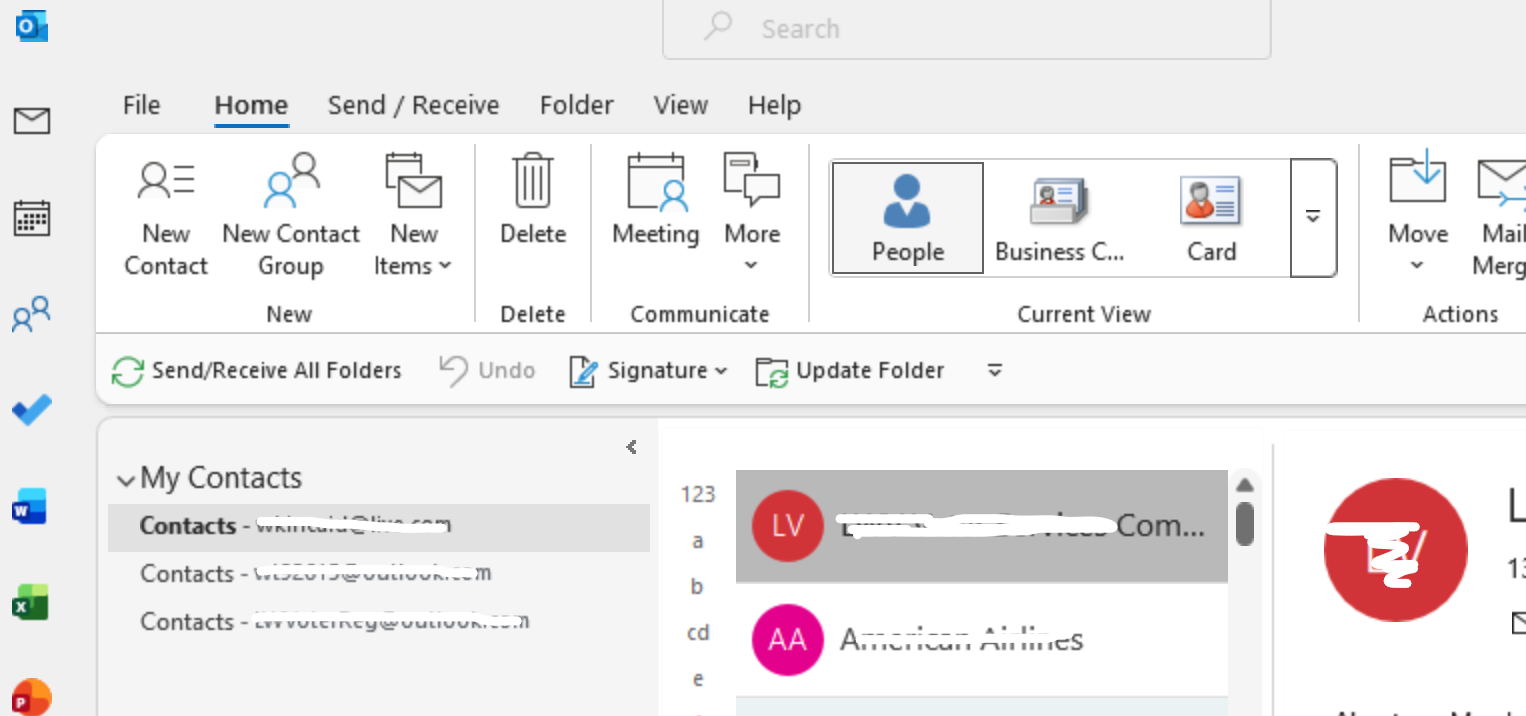The image size is (1526, 716).
Task: Switch to People view
Action: tap(908, 218)
